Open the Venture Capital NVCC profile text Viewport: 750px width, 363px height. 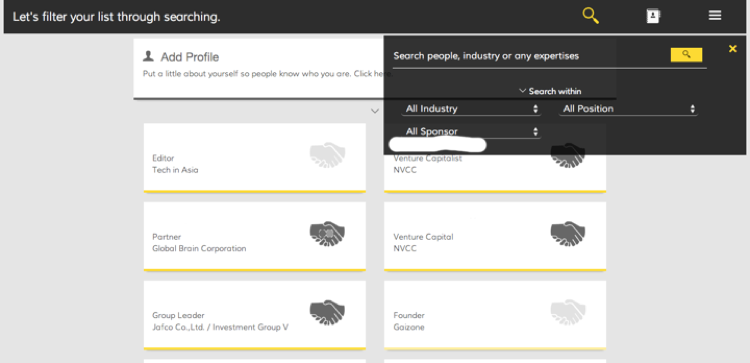tap(423, 242)
